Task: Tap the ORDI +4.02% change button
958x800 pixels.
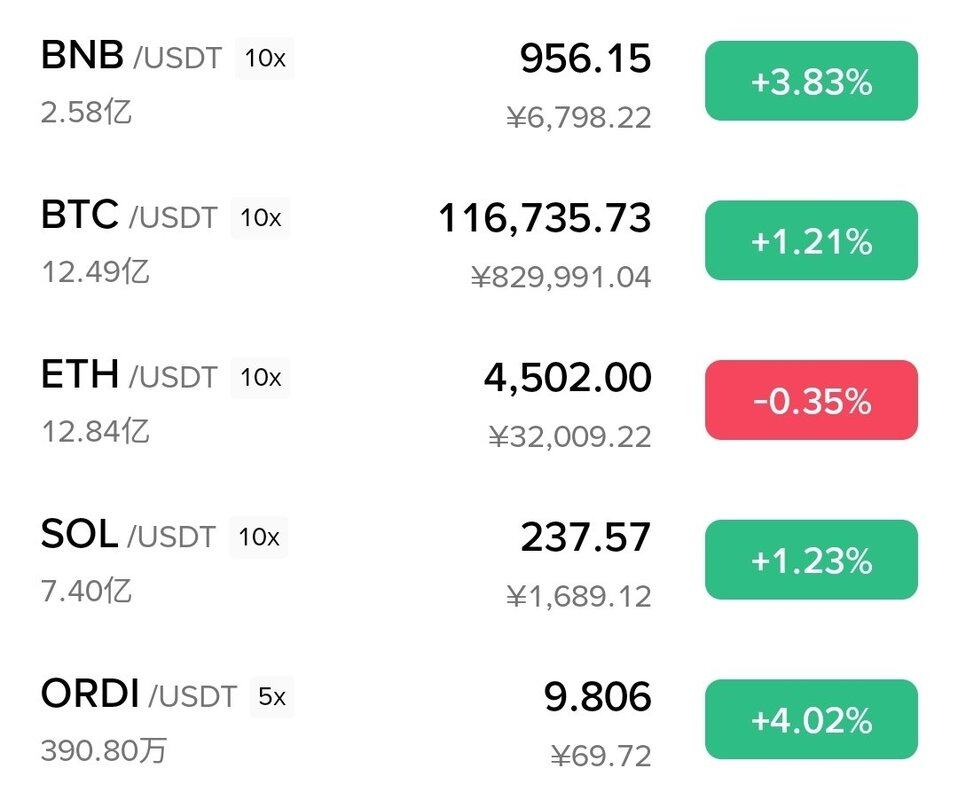Action: point(811,719)
